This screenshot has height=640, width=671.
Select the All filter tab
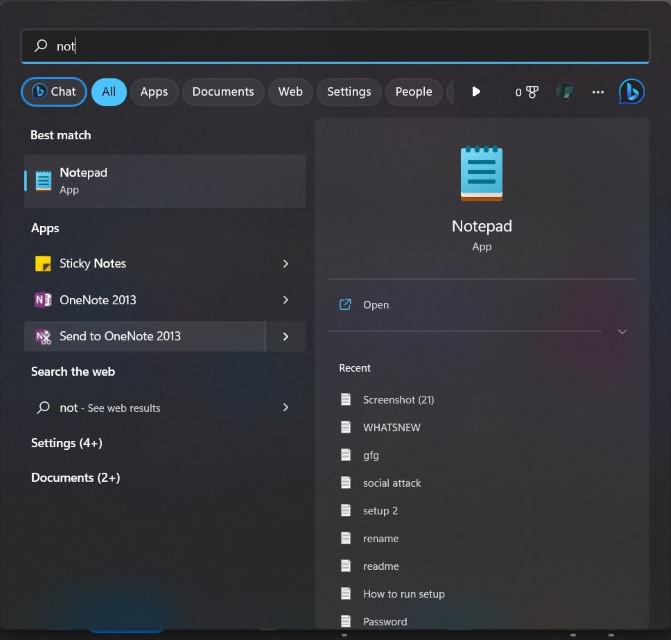(109, 92)
